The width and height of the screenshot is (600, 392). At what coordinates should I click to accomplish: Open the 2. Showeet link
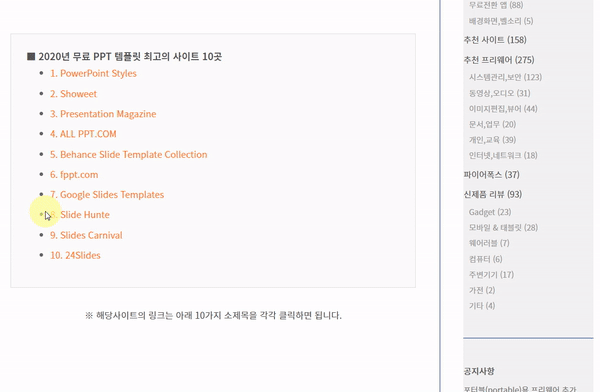click(x=73, y=94)
